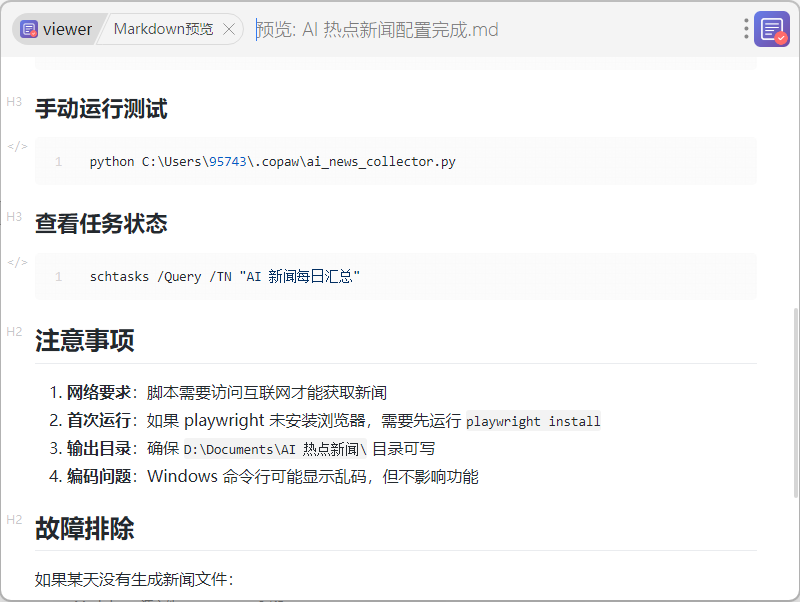Click the 注意事项 heading

[85, 340]
